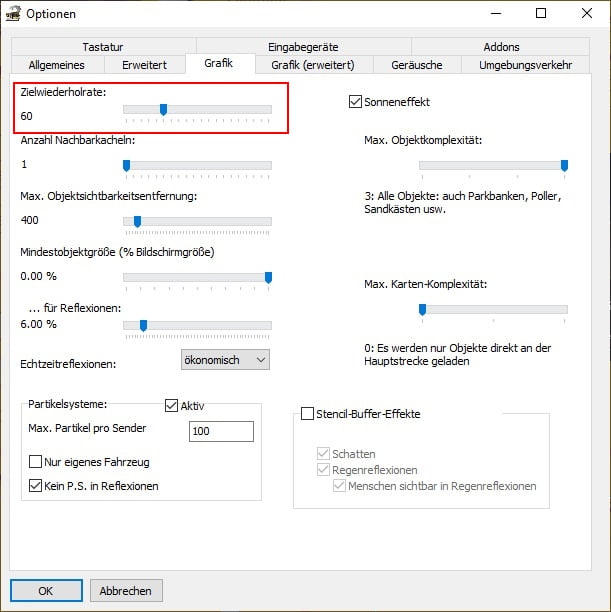The height and width of the screenshot is (612, 611).
Task: Click the OK button
Action: pyautogui.click(x=46, y=590)
